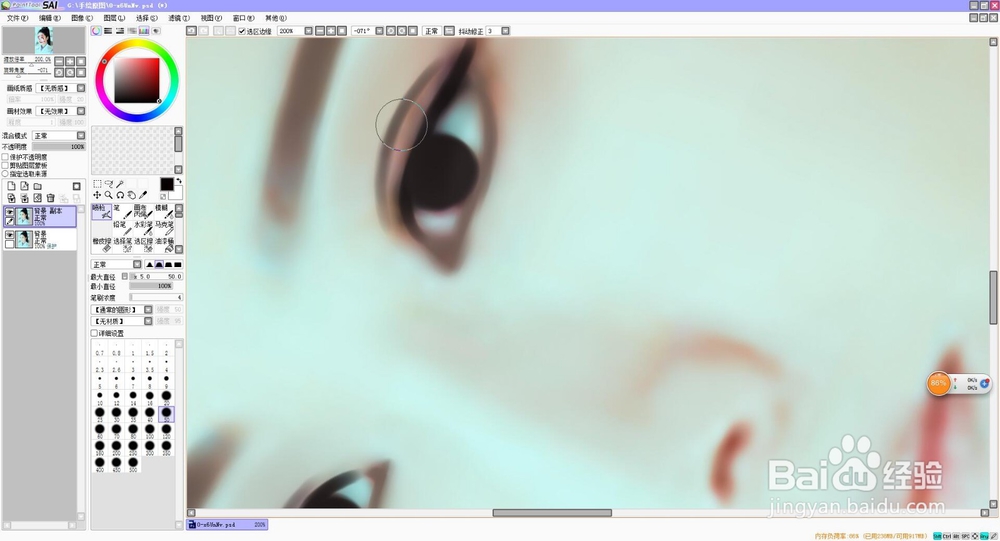This screenshot has width=1000, height=541.
Task: Enable 详细设置 advanced settings checkbox
Action: [x=94, y=333]
